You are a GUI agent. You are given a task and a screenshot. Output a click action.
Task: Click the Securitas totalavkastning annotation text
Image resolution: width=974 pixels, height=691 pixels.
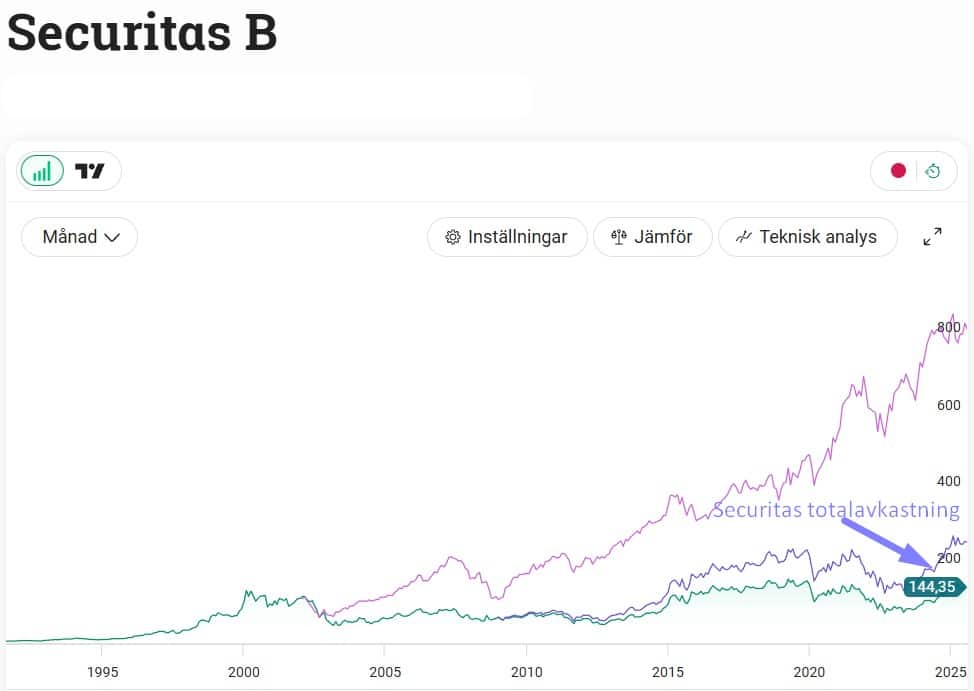click(x=835, y=510)
